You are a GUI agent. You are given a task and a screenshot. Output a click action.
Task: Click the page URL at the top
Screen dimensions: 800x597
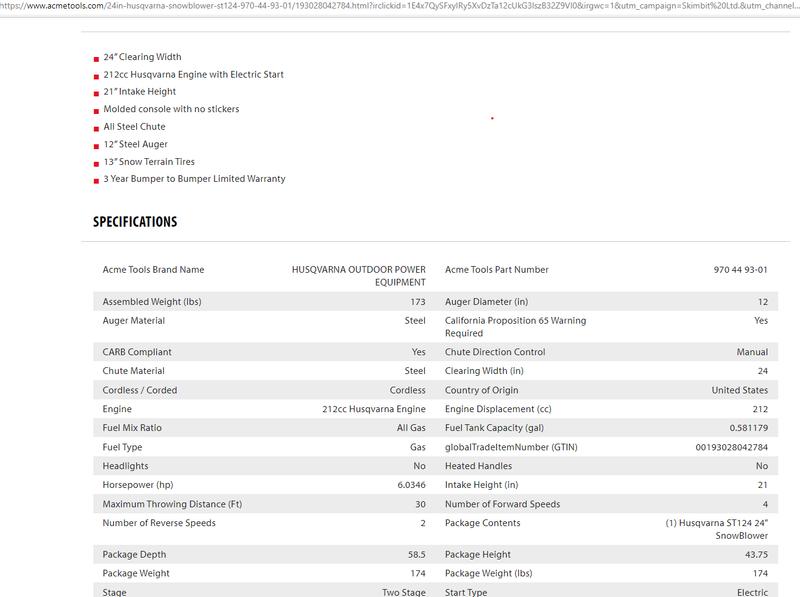click(x=400, y=6)
